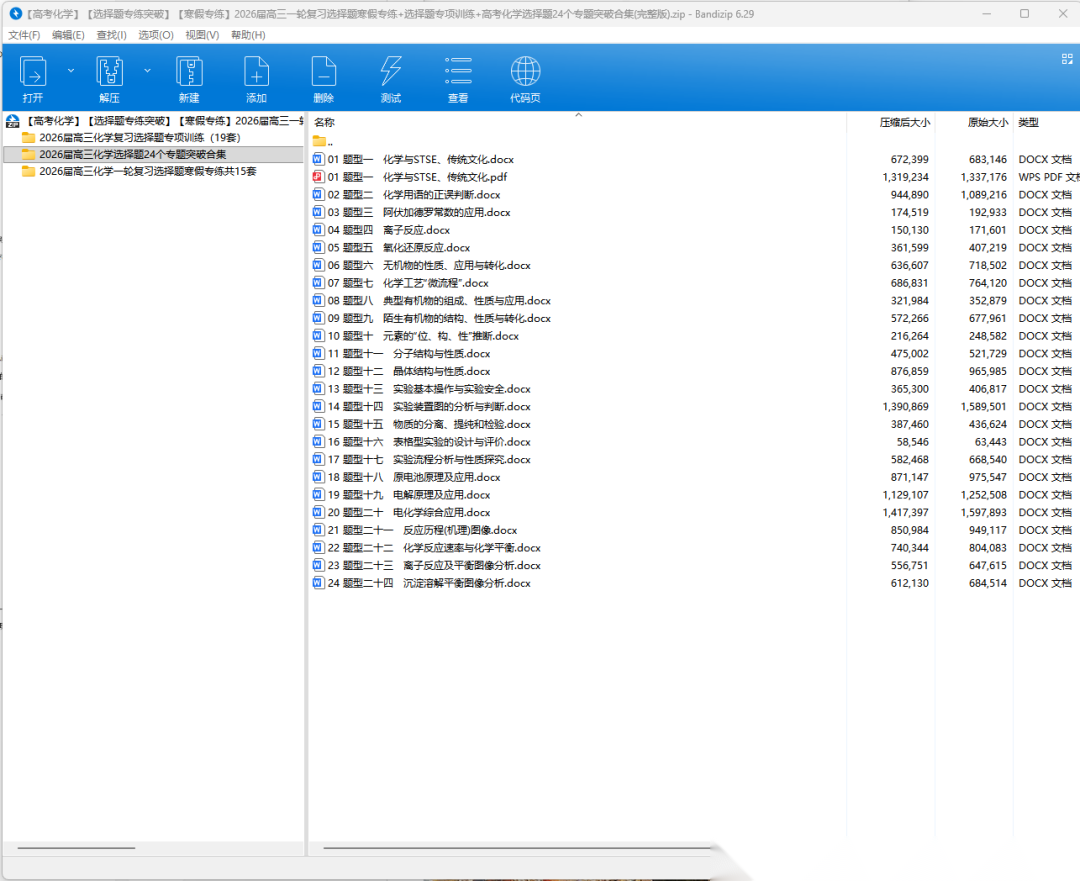The width and height of the screenshot is (1080, 881).
Task: Sort list by 名称 column header
Action: pyautogui.click(x=325, y=122)
